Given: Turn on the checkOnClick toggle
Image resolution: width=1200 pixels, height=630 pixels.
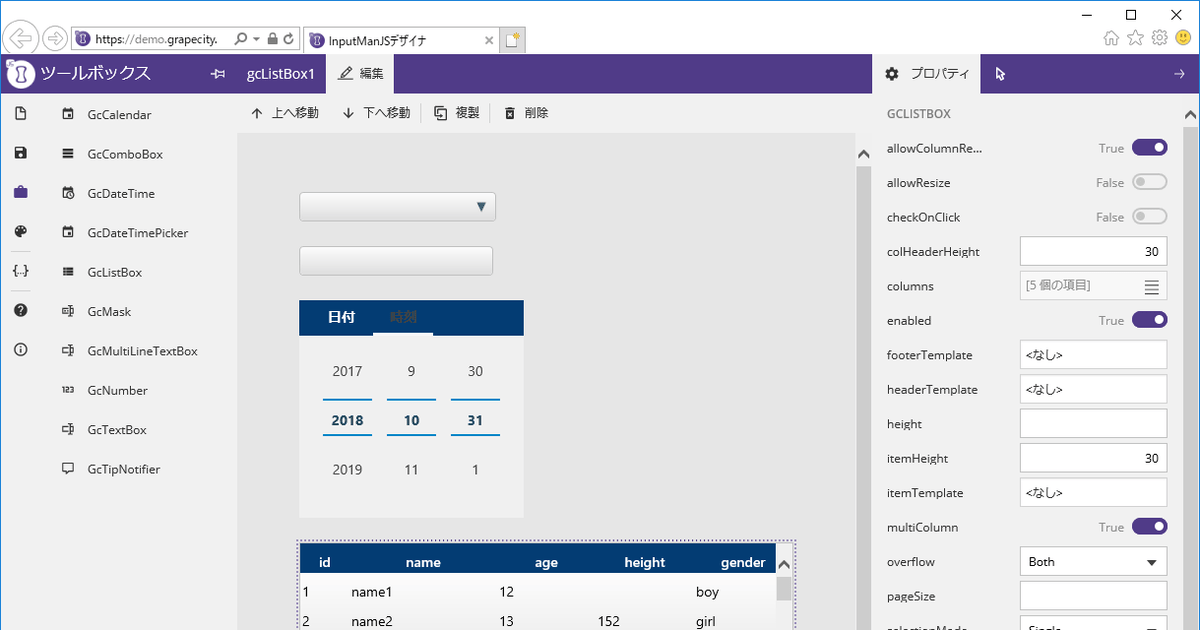Looking at the screenshot, I should point(1149,217).
